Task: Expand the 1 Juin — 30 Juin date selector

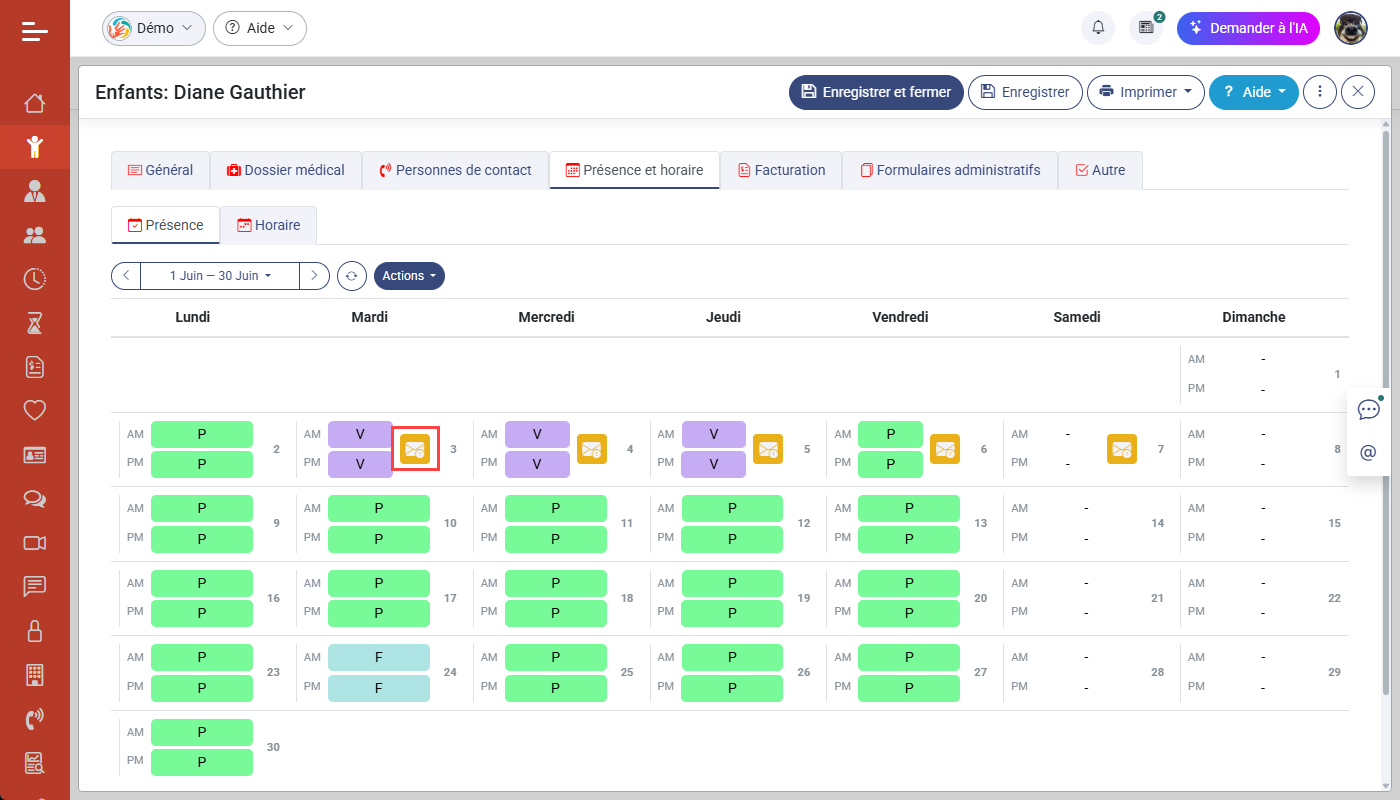Action: coord(219,276)
